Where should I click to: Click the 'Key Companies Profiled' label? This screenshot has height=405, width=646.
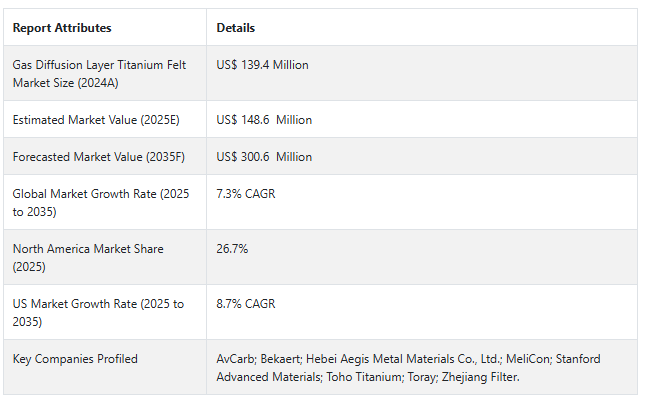point(75,359)
